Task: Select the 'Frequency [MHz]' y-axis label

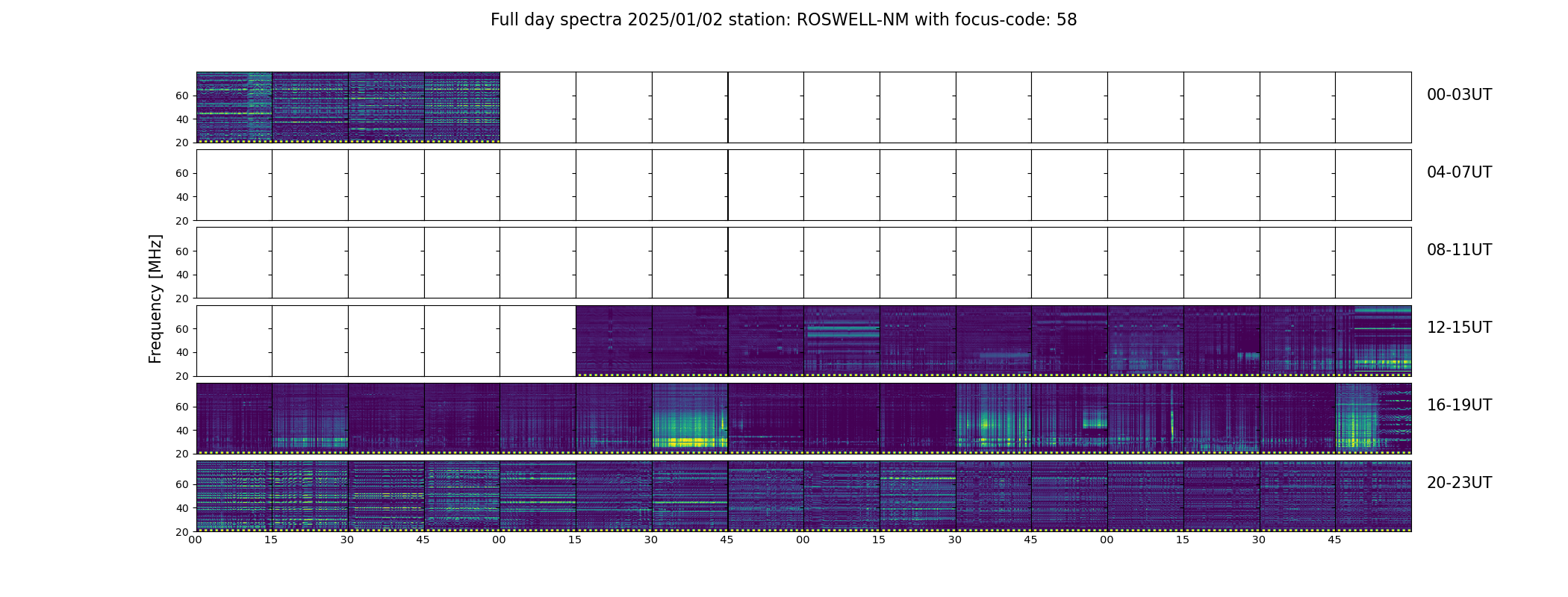Action: click(155, 298)
